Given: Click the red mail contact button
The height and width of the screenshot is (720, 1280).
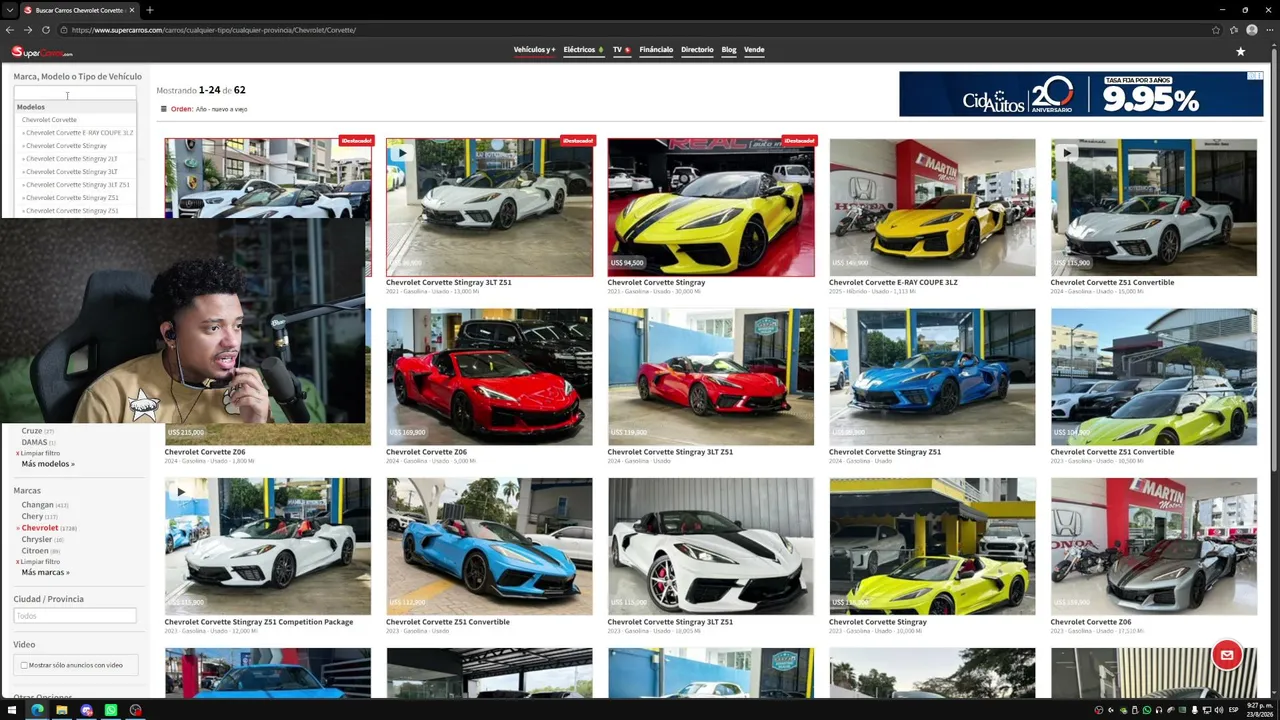Looking at the screenshot, I should point(1227,655).
